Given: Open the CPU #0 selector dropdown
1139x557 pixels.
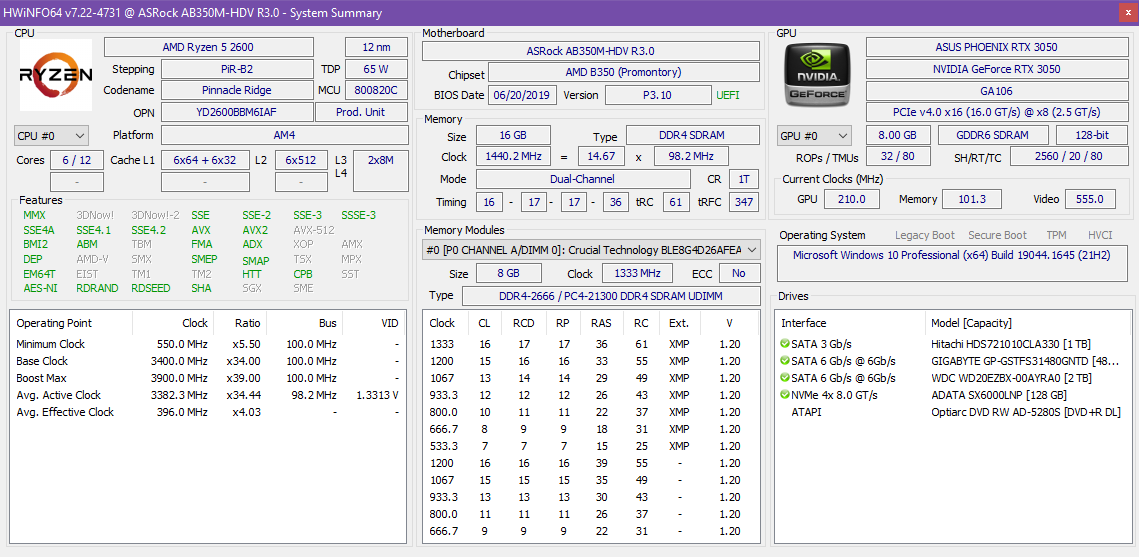Looking at the screenshot, I should (52, 135).
